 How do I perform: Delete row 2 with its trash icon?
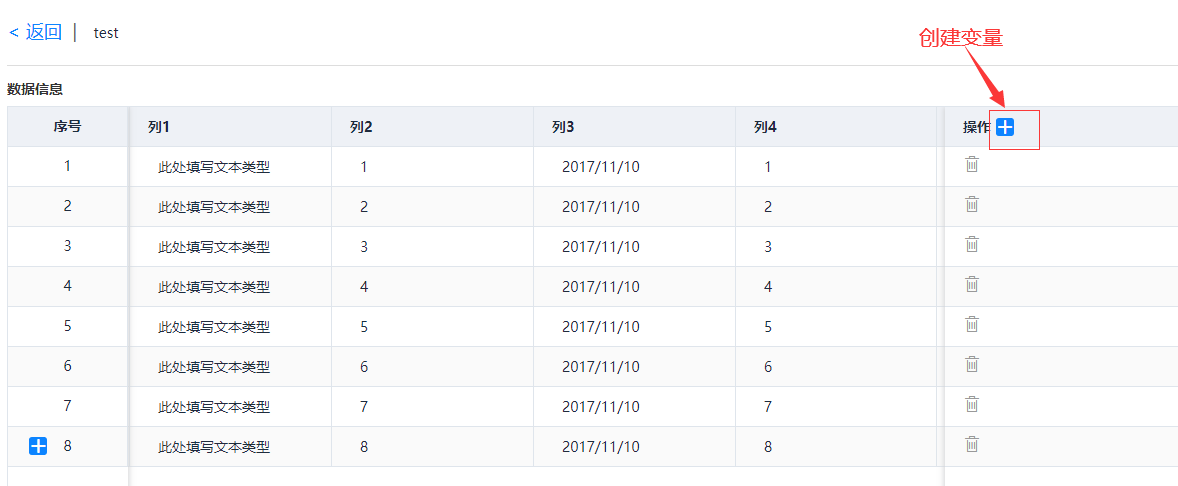tap(971, 204)
